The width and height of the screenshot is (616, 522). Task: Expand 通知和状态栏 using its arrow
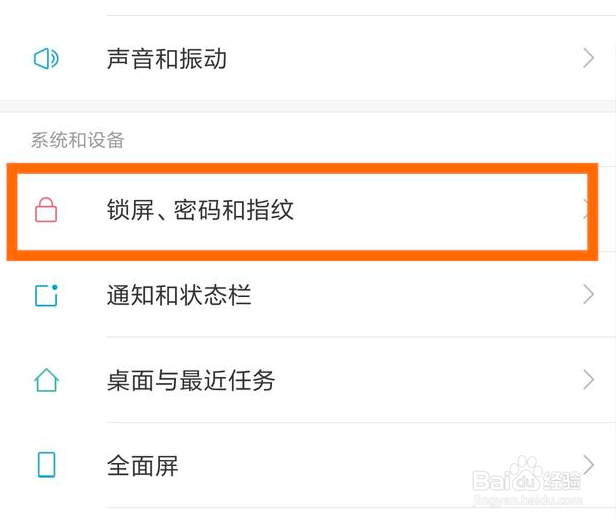(x=588, y=295)
